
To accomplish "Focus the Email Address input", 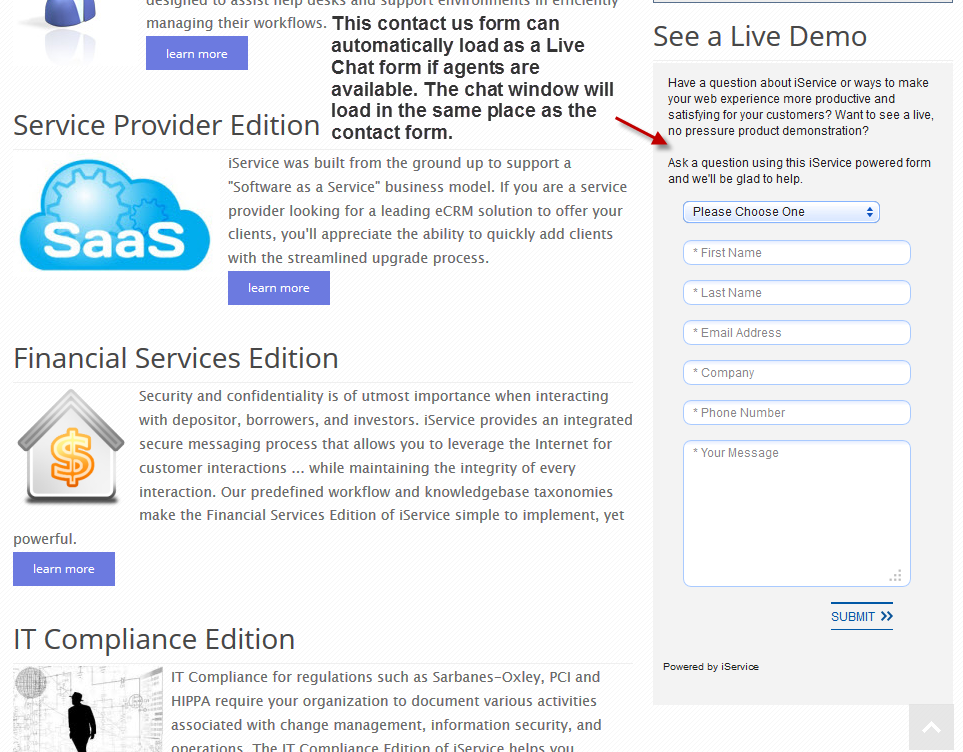I will pyautogui.click(x=796, y=333).
